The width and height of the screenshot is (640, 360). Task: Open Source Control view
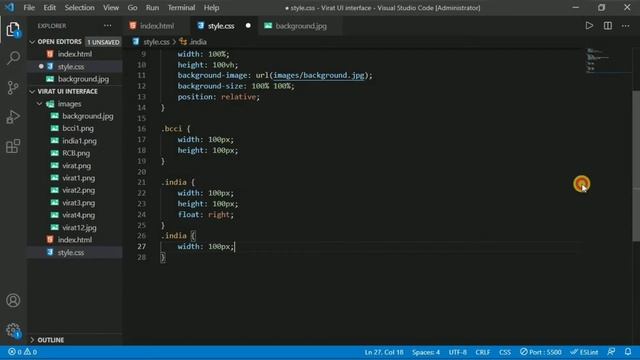pos(13,87)
